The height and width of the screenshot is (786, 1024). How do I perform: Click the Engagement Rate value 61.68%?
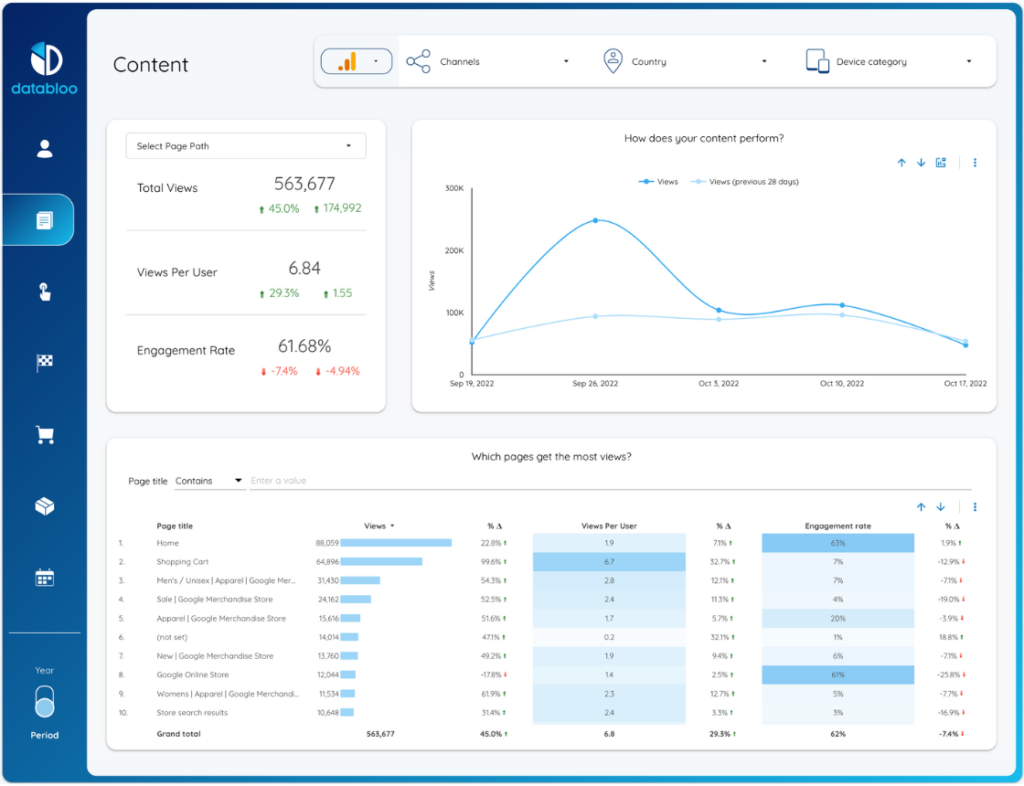(304, 346)
